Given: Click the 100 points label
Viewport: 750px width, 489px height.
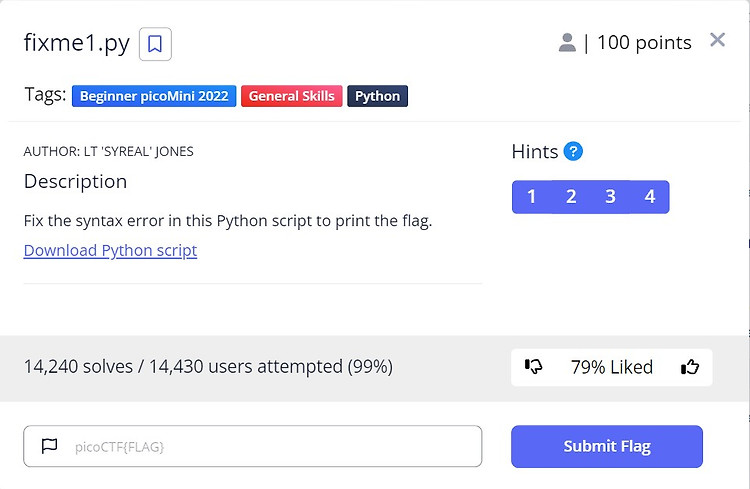Looking at the screenshot, I should 644,43.
